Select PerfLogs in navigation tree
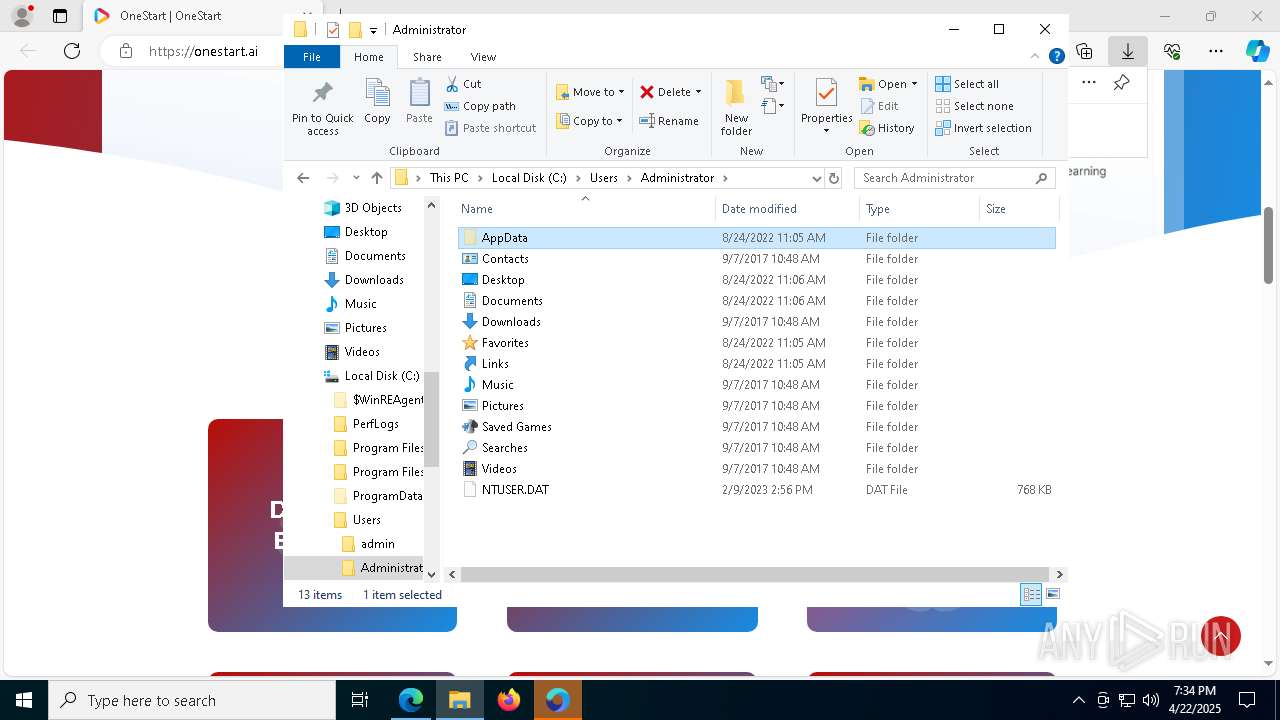 coord(375,424)
